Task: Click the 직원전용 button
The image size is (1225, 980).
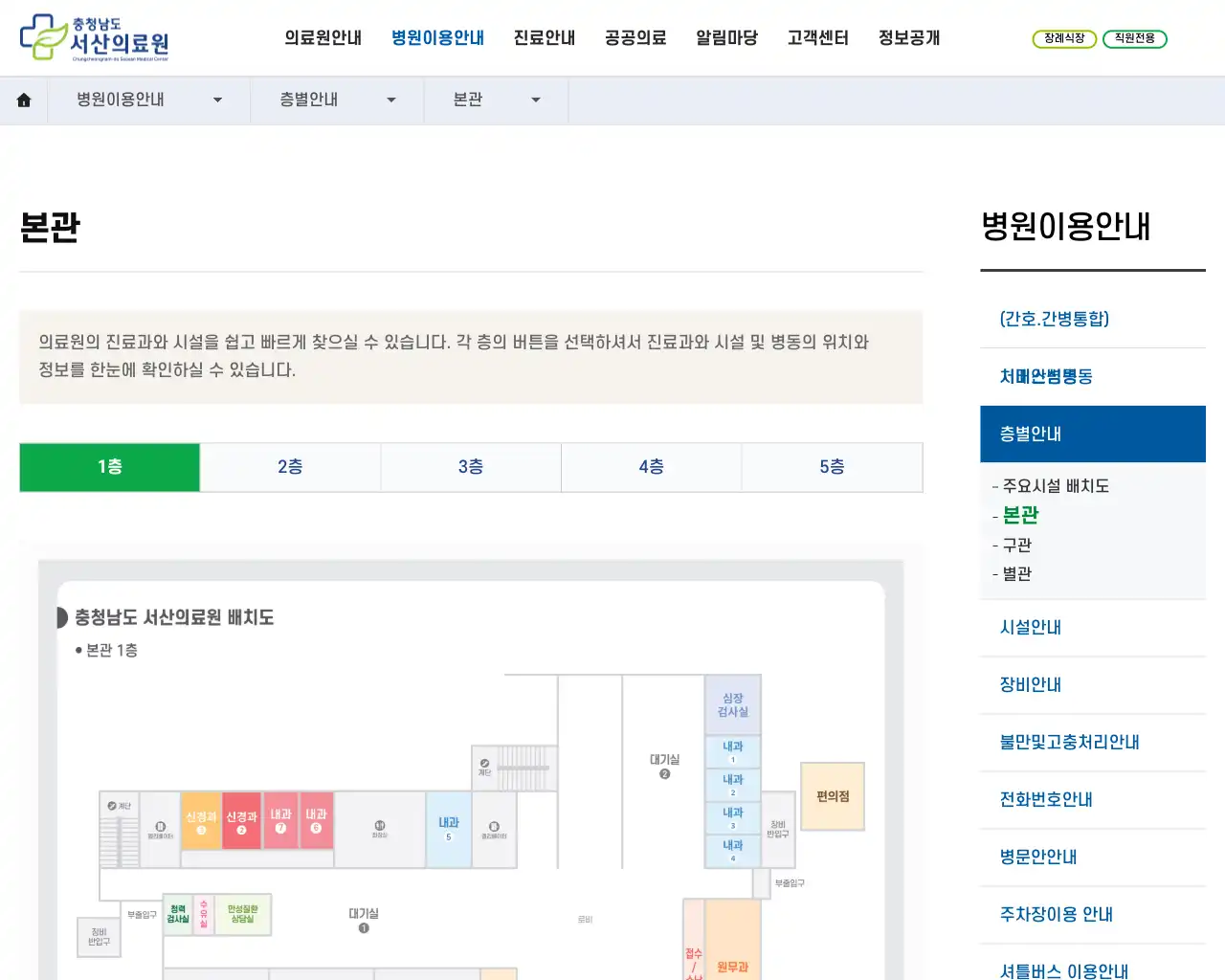Action: pyautogui.click(x=1135, y=38)
